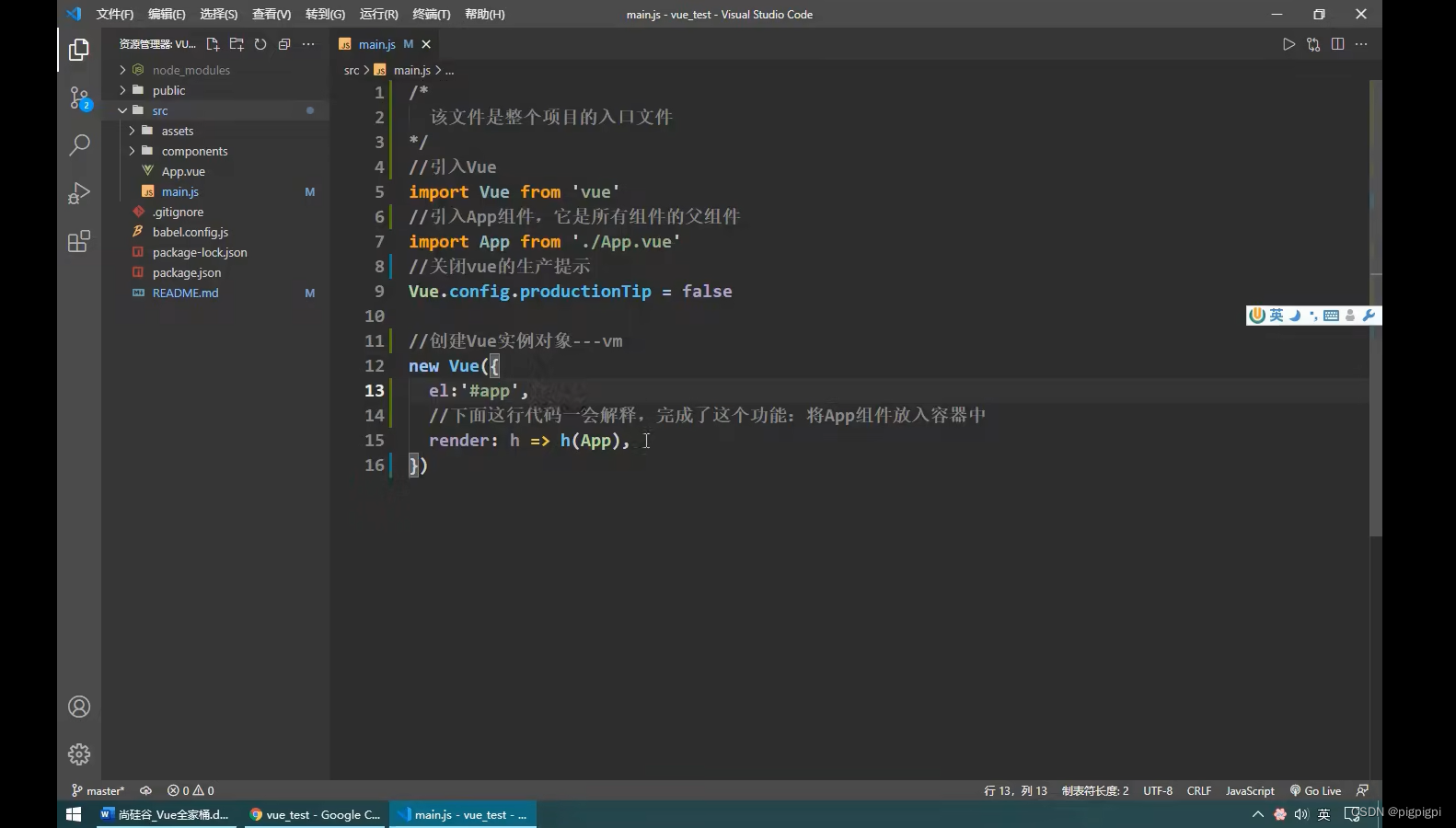Refresh the explorer file tree
1456x828 pixels.
click(260, 44)
